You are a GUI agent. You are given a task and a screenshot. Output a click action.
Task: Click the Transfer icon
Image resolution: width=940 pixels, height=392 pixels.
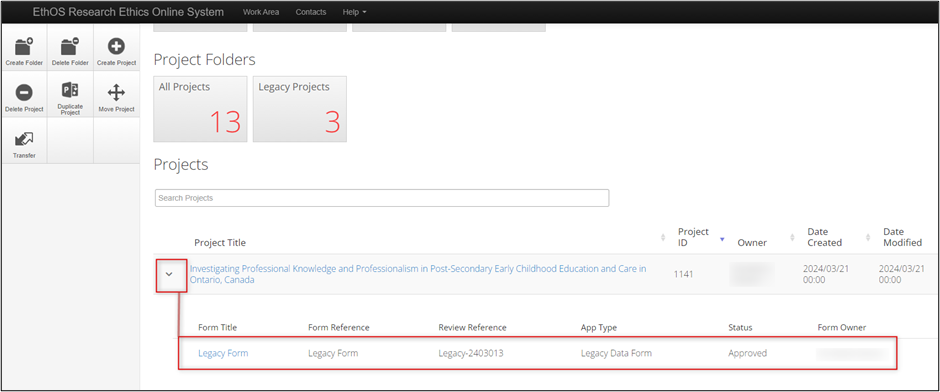[24, 140]
